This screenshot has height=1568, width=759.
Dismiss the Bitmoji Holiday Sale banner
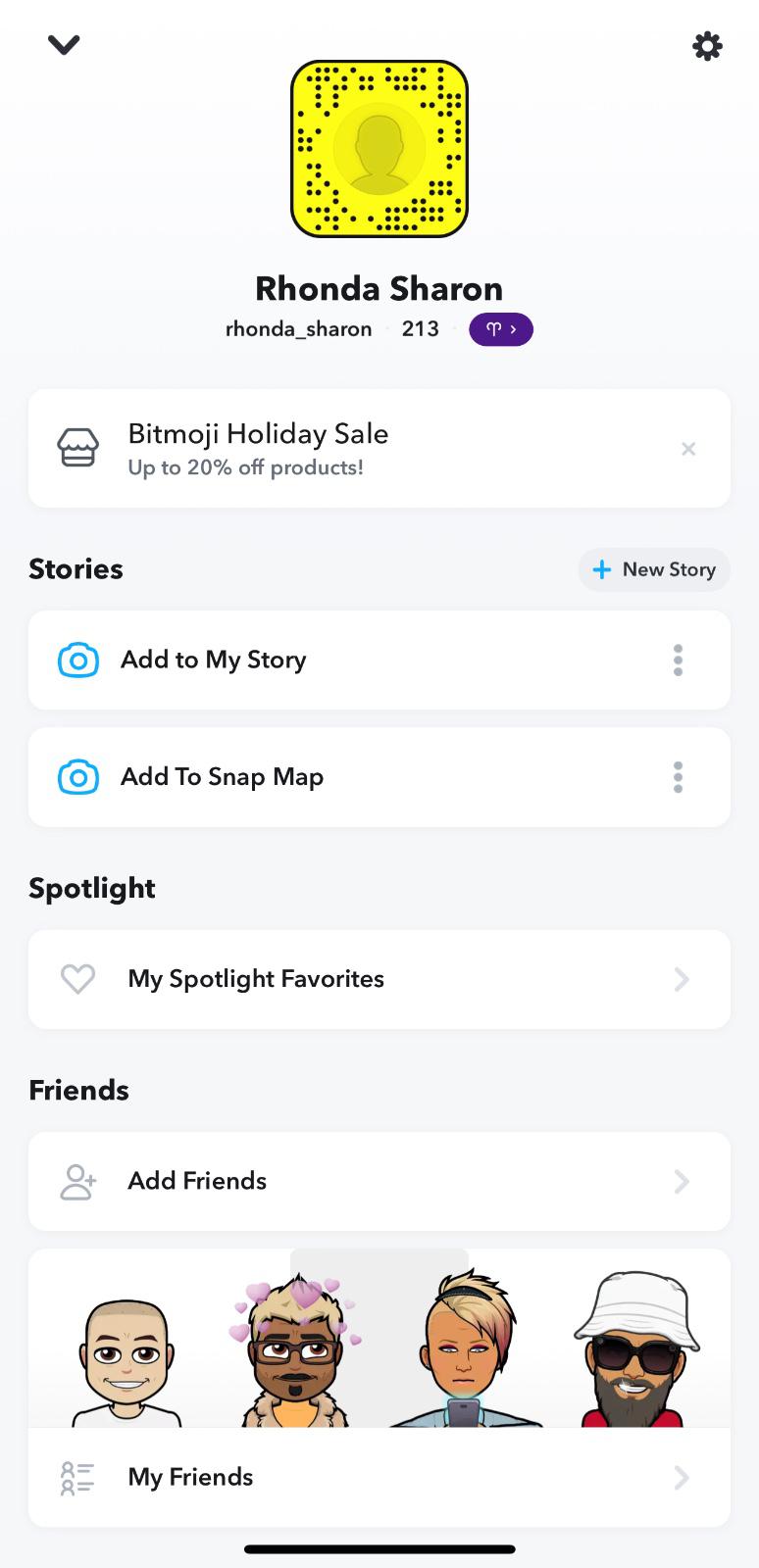[x=688, y=449]
